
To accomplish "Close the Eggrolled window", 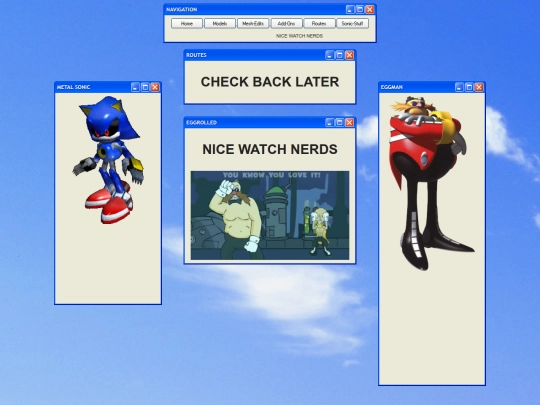I will pyautogui.click(x=350, y=122).
